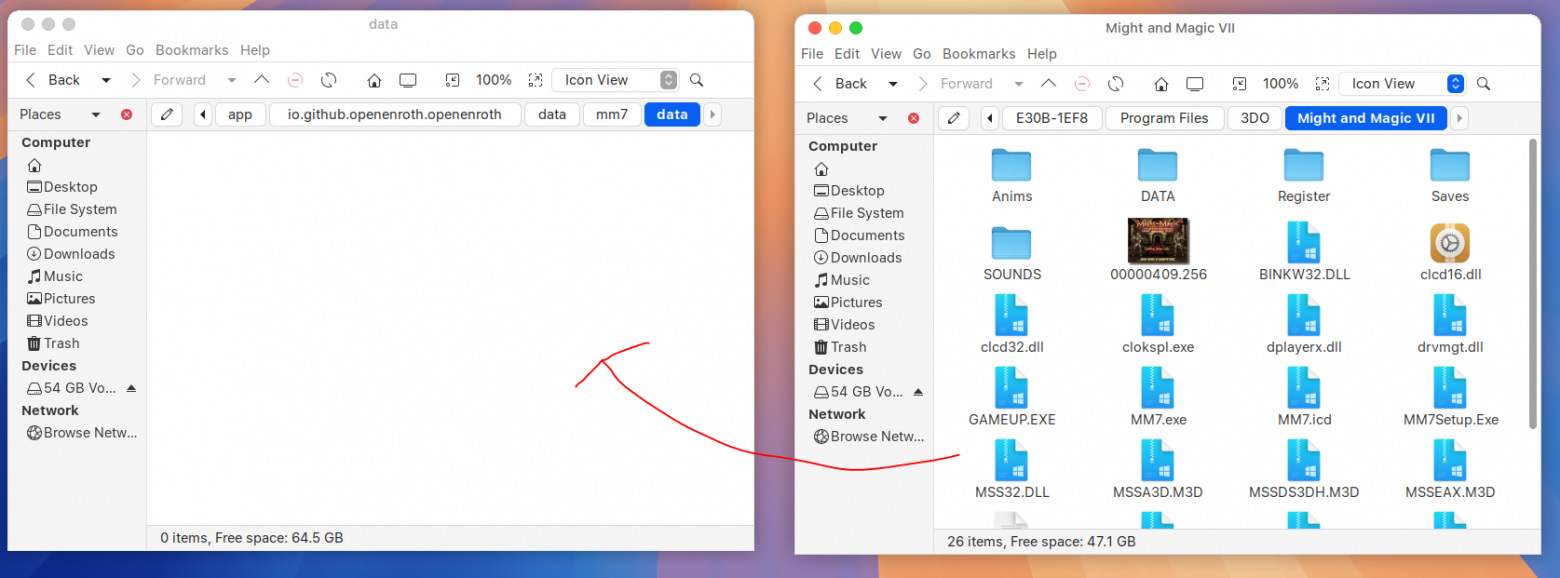The height and width of the screenshot is (578, 1560).
Task: Go up one folder in Might and Magic VII window
Action: click(1048, 84)
